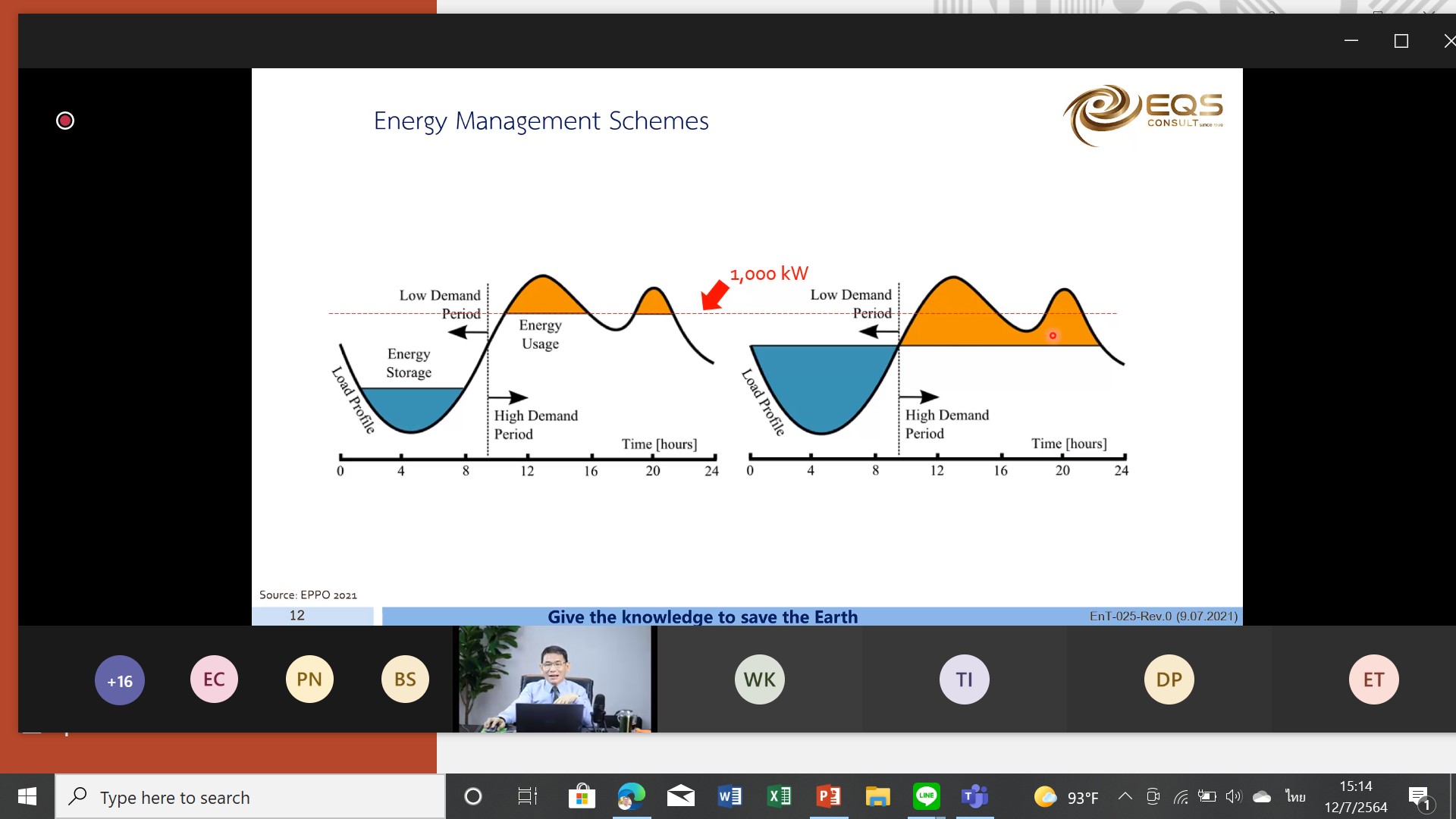Click the presenter's video thumbnail
The height and width of the screenshot is (819, 1456).
click(555, 679)
